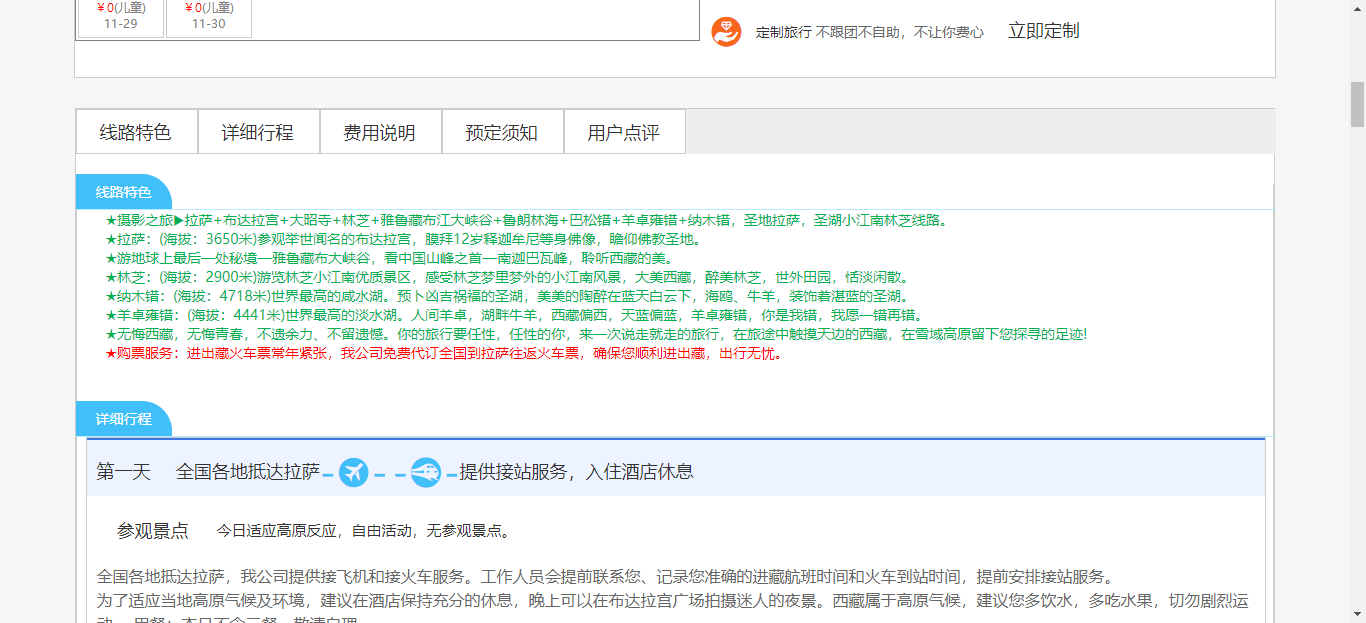Click the train icon in day one header
Screen dimensions: 1366x623
(x=426, y=472)
